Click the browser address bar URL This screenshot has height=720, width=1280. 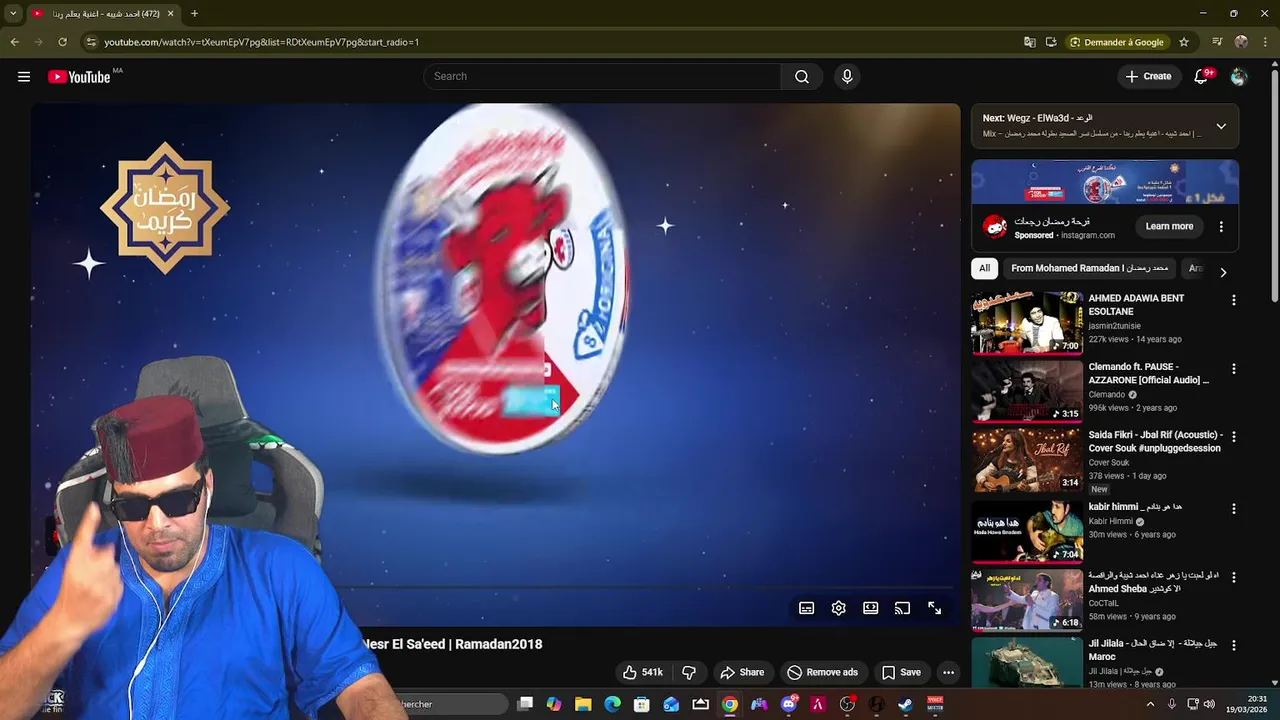coord(262,42)
